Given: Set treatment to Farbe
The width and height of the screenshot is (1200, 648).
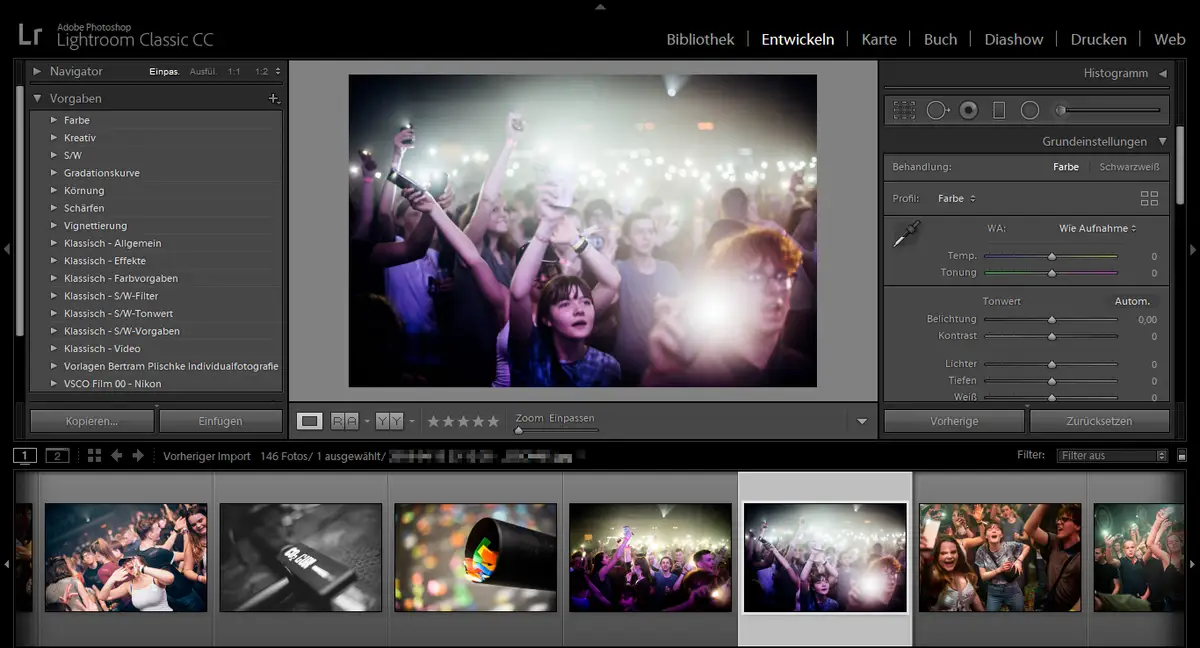Looking at the screenshot, I should coord(1065,167).
